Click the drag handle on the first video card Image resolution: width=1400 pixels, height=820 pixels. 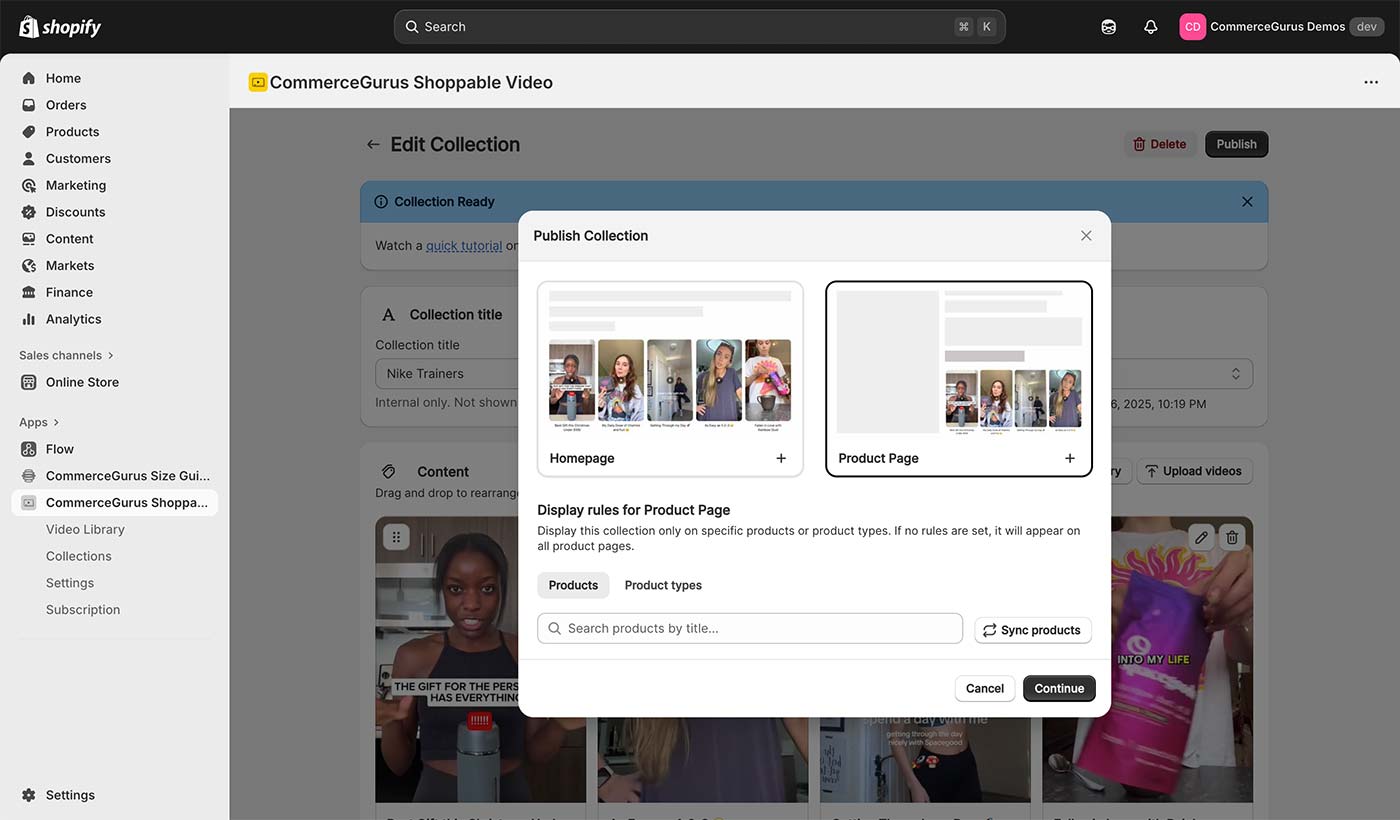[396, 536]
